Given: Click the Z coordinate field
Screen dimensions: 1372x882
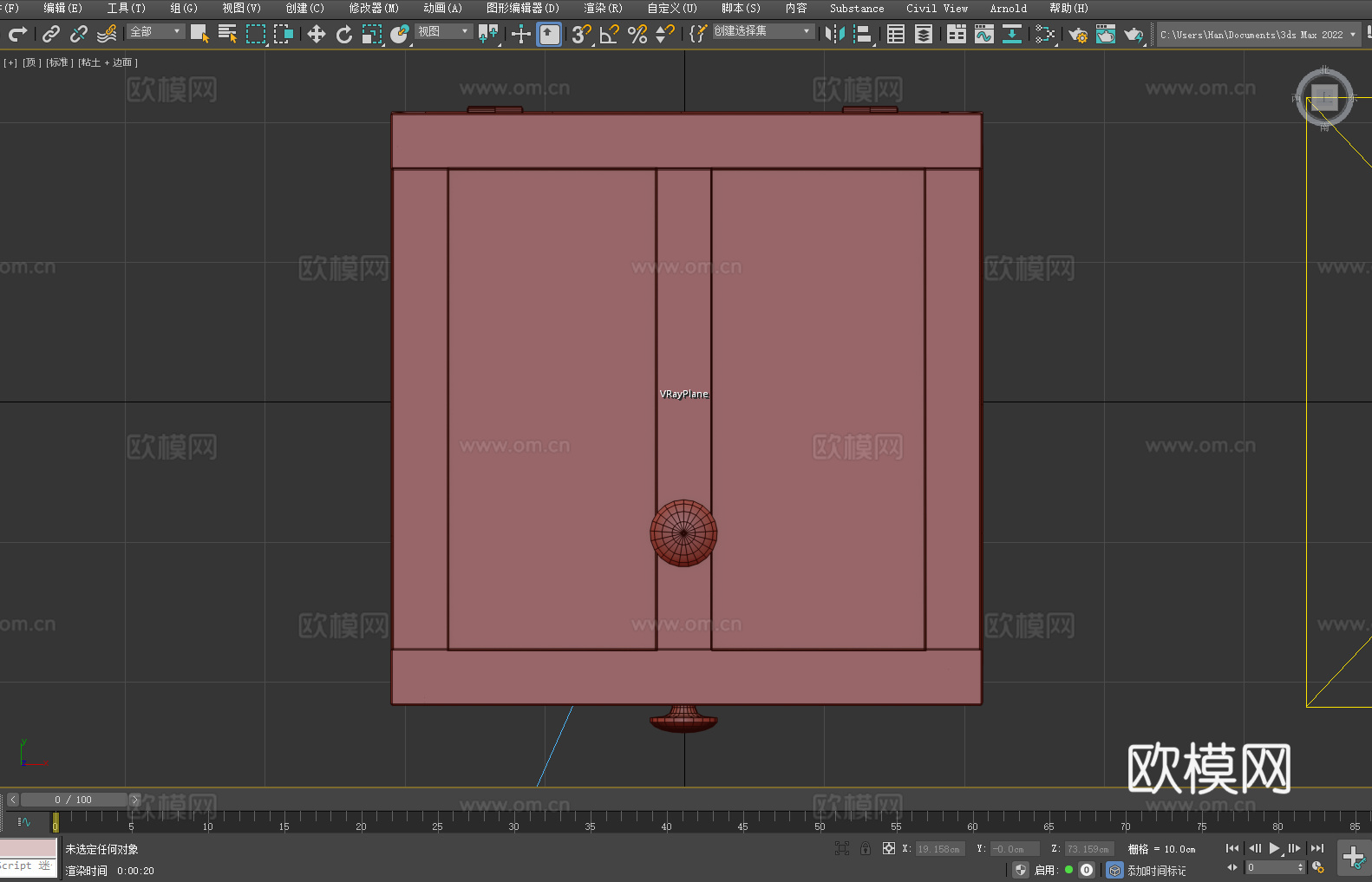Looking at the screenshot, I should (x=1088, y=849).
